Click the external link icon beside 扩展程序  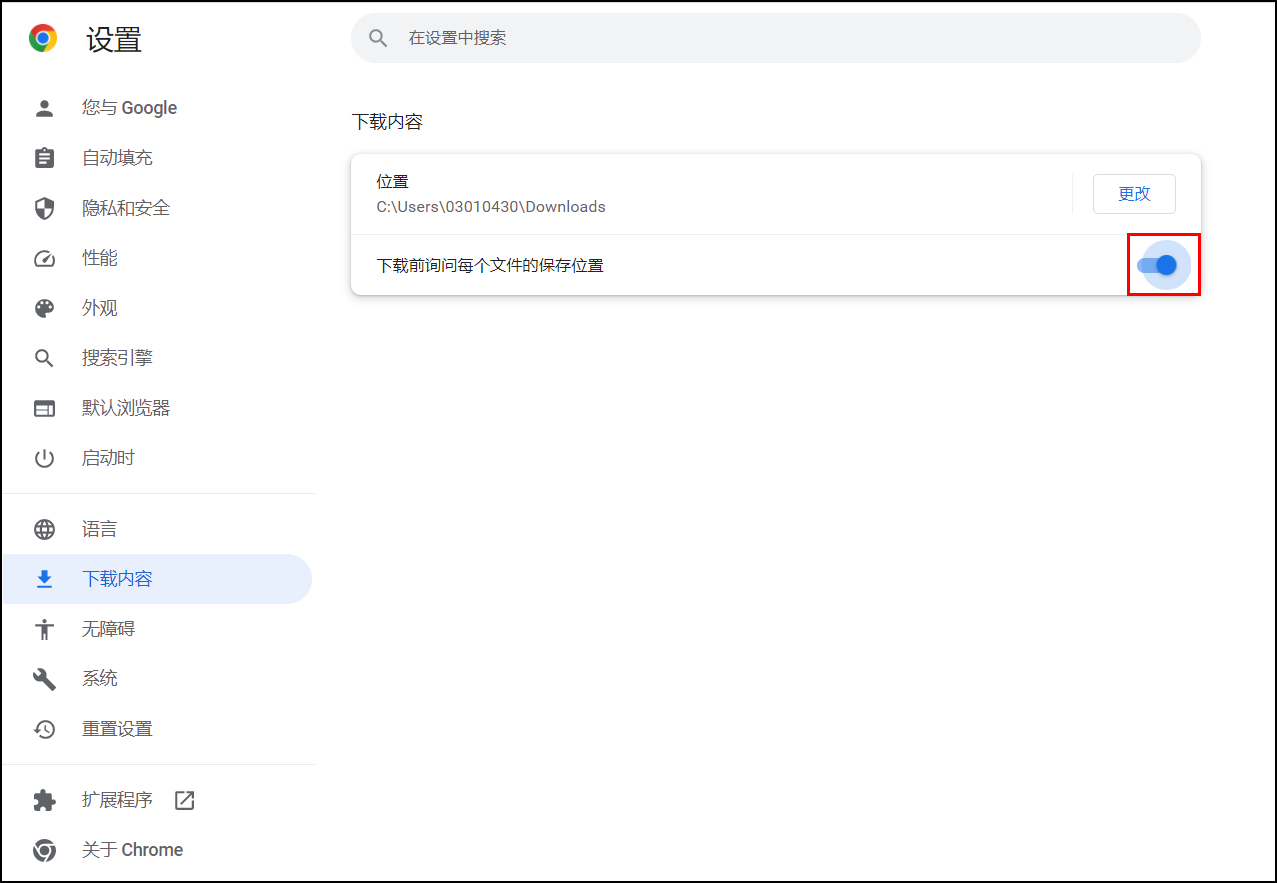pos(184,799)
